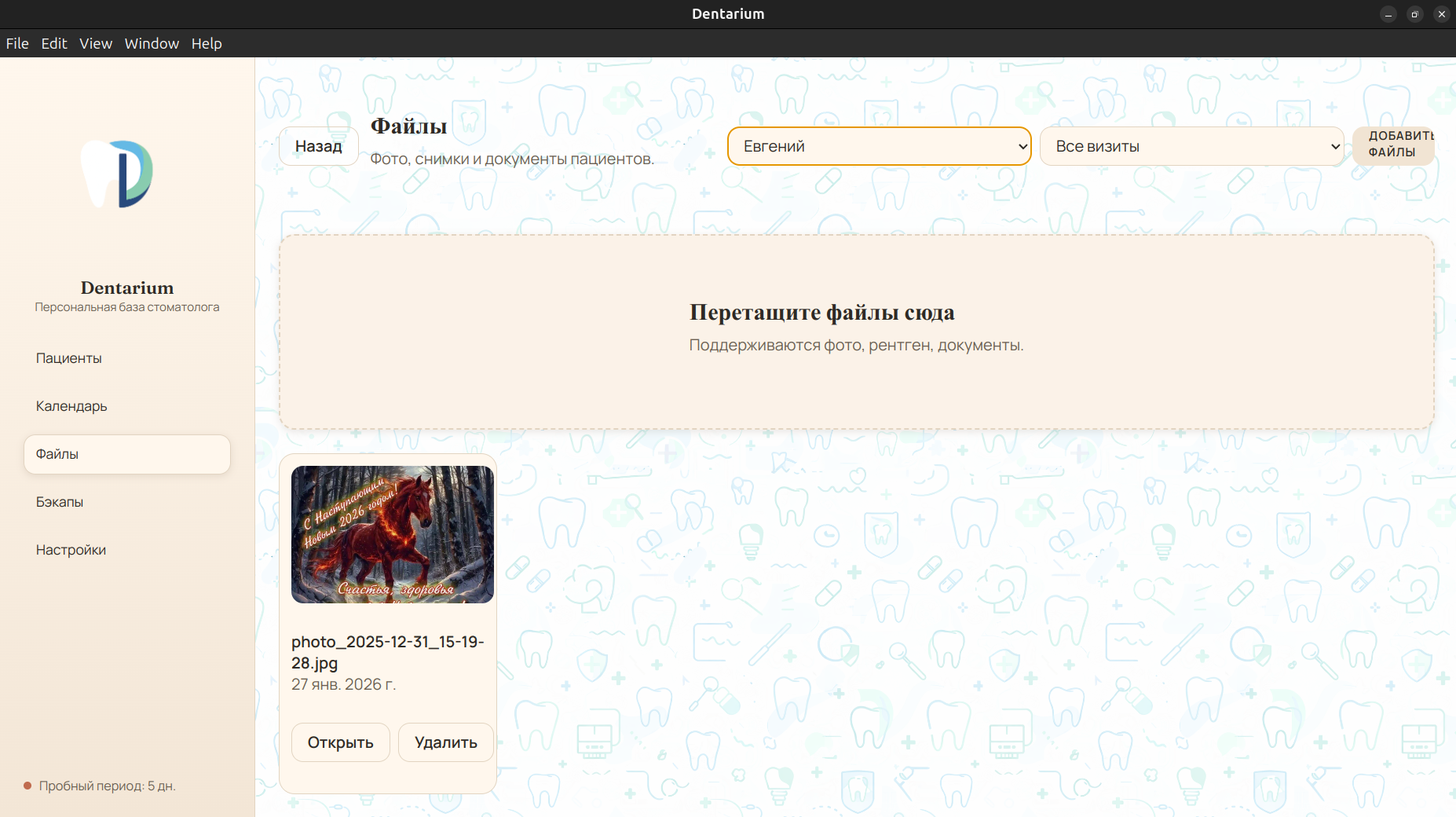This screenshot has height=817, width=1456.
Task: Click the maximize window control
Action: click(1414, 13)
